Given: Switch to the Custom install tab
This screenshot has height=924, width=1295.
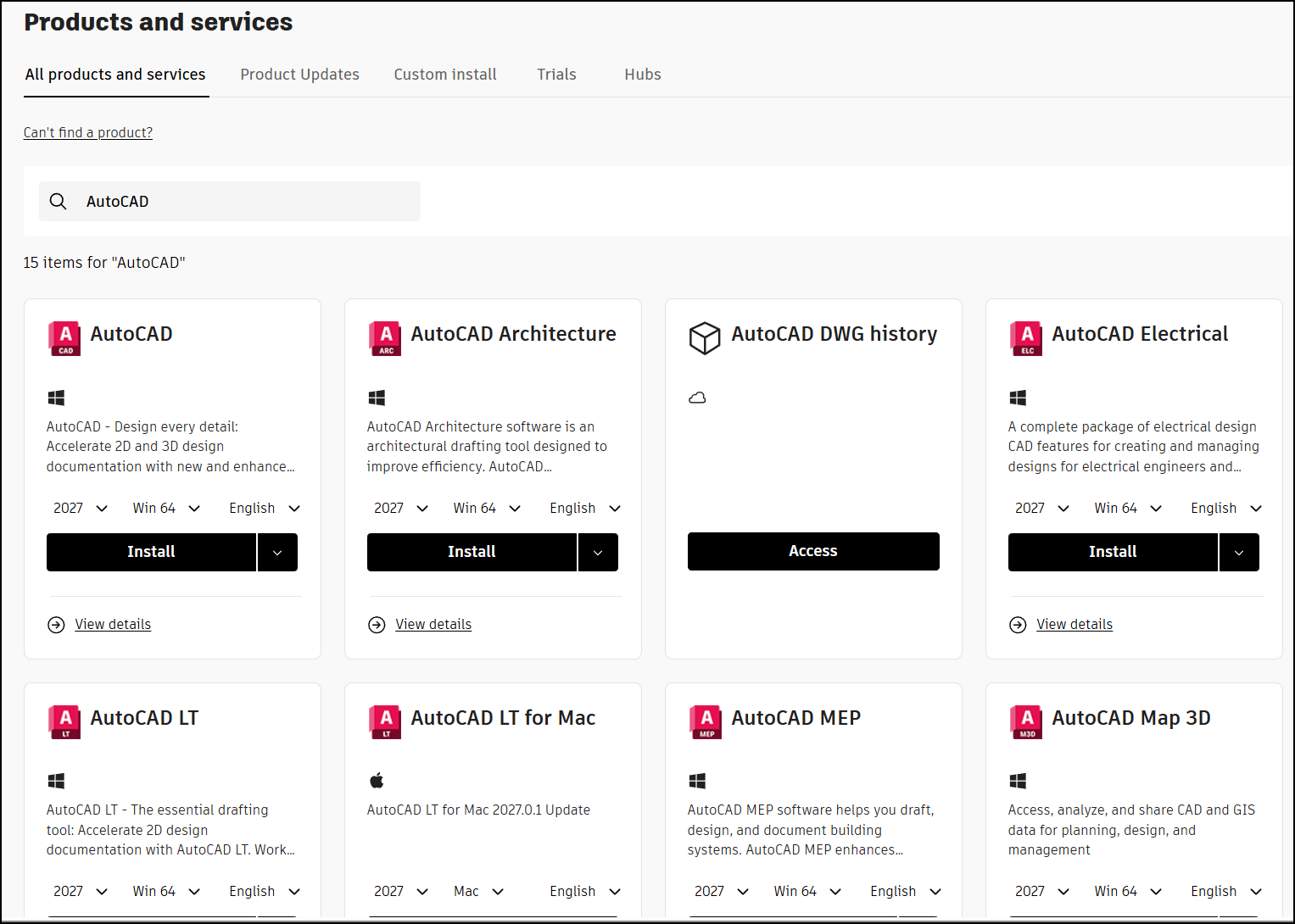Looking at the screenshot, I should point(445,75).
